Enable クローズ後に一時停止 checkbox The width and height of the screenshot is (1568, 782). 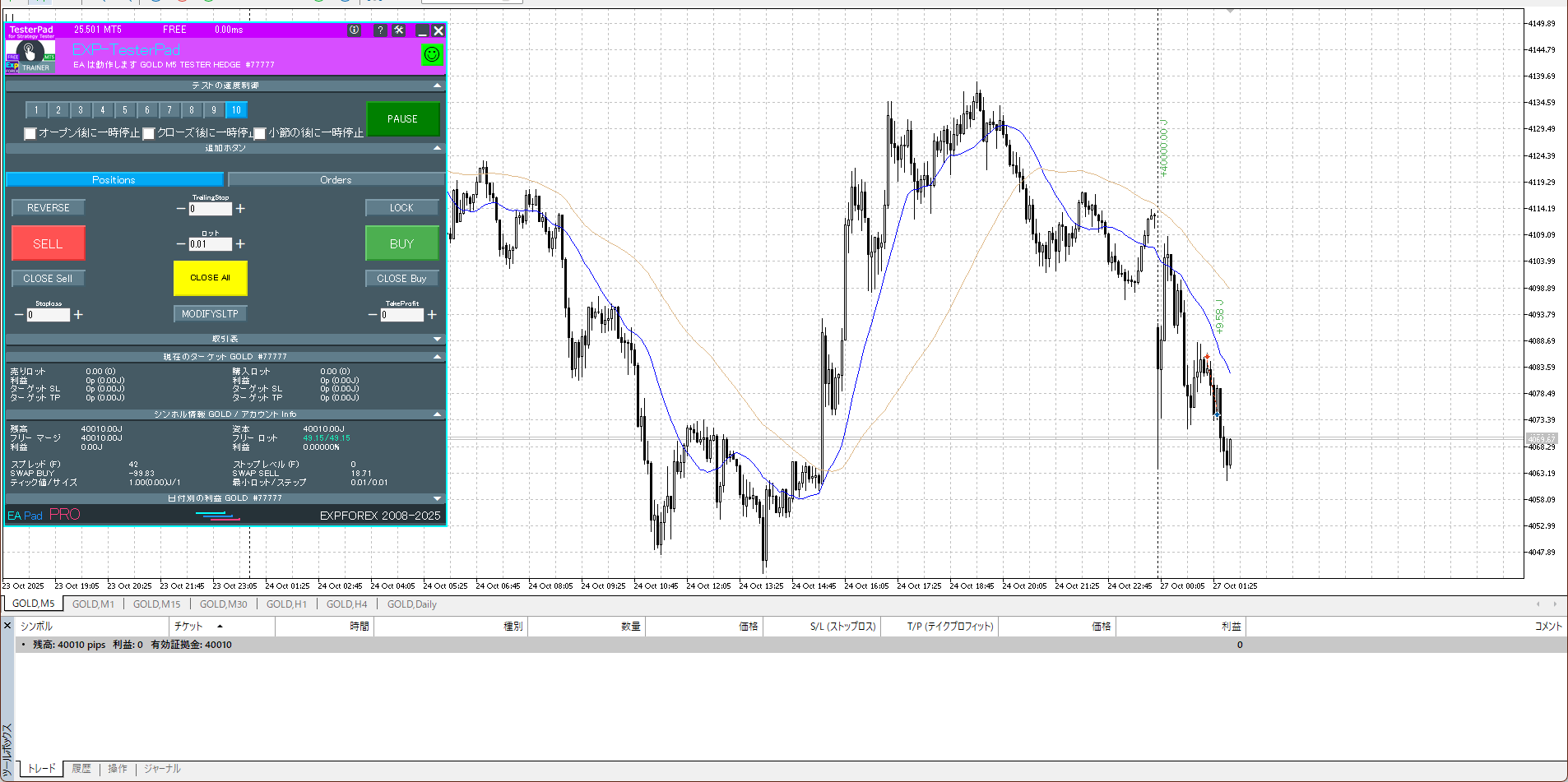(149, 133)
